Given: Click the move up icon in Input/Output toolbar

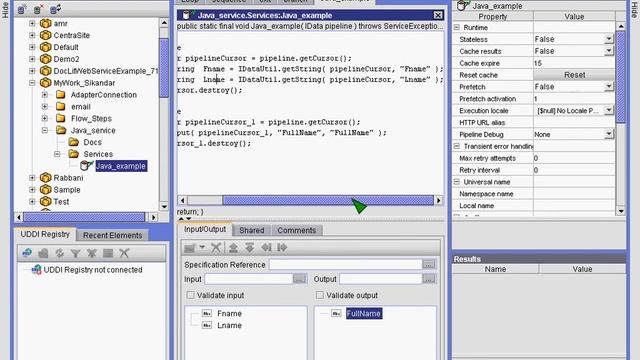Looking at the screenshot, I should point(233,247).
